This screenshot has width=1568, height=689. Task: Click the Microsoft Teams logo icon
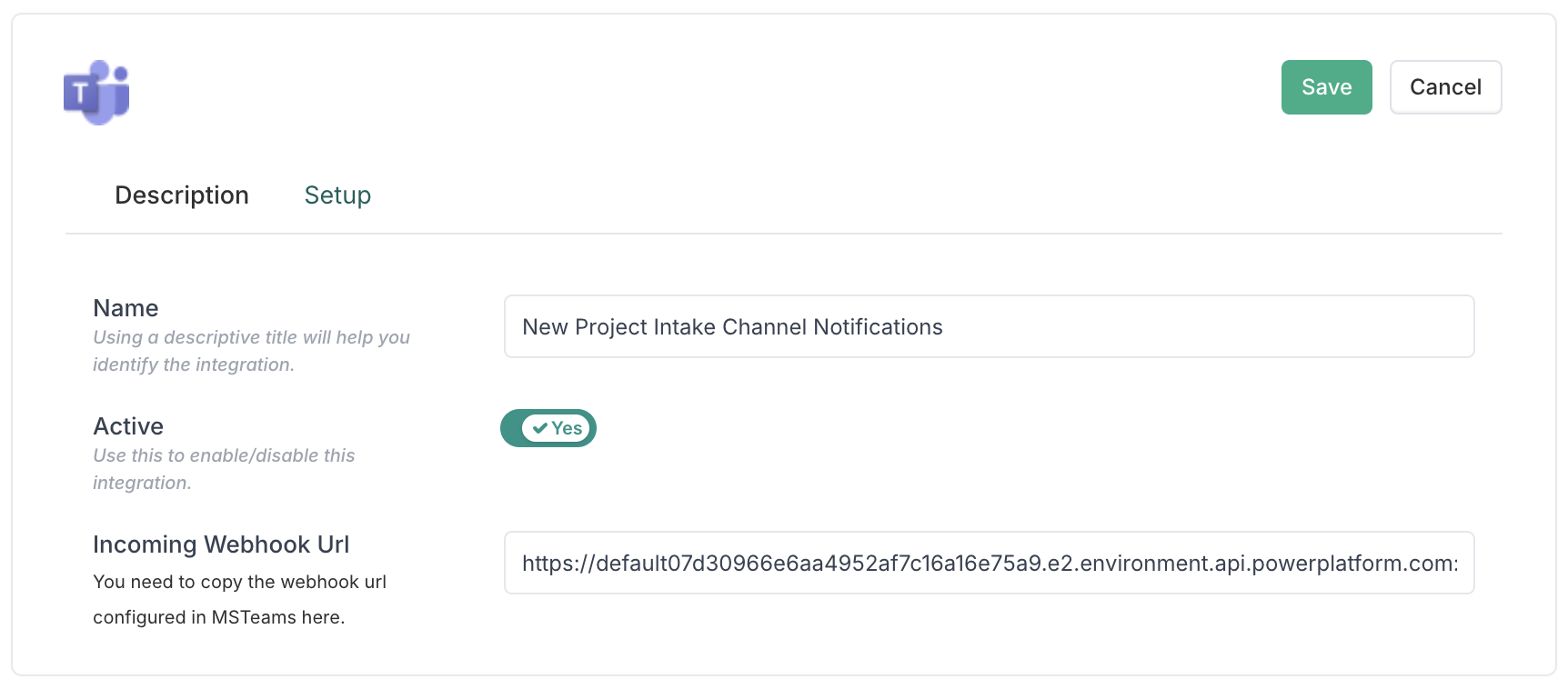(96, 93)
